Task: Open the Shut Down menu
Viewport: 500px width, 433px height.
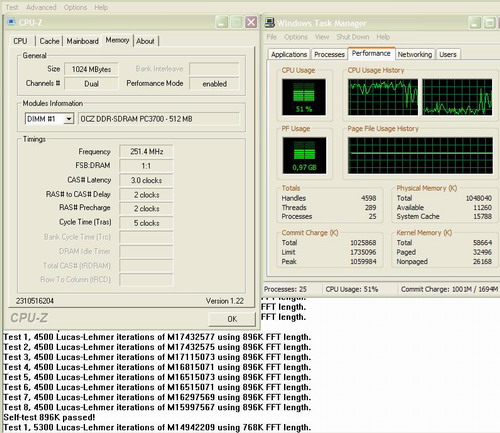Action: pos(353,37)
